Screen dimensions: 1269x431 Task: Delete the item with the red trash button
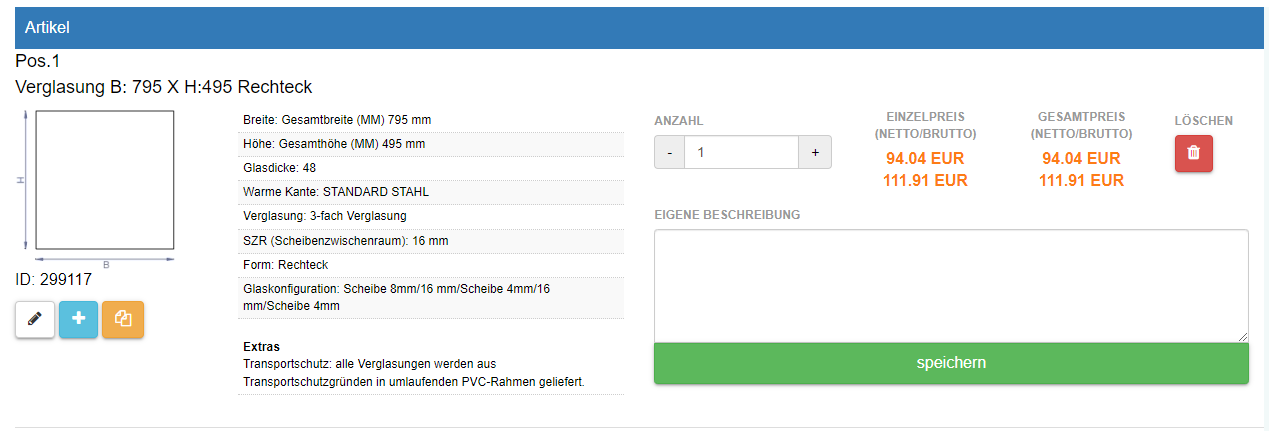pyautogui.click(x=1193, y=153)
